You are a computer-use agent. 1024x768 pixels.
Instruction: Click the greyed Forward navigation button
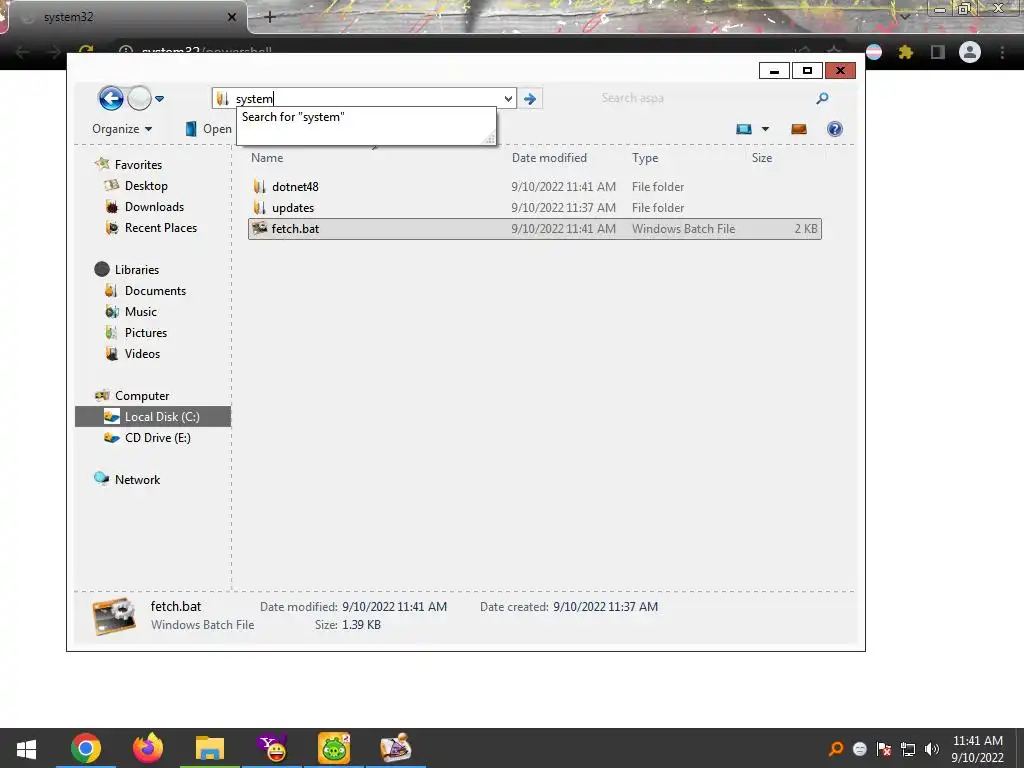pyautogui.click(x=139, y=99)
